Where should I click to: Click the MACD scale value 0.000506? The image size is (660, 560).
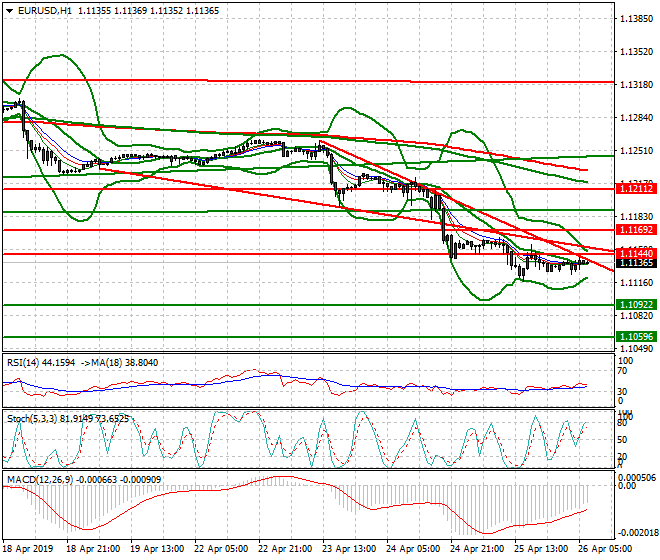pos(638,477)
